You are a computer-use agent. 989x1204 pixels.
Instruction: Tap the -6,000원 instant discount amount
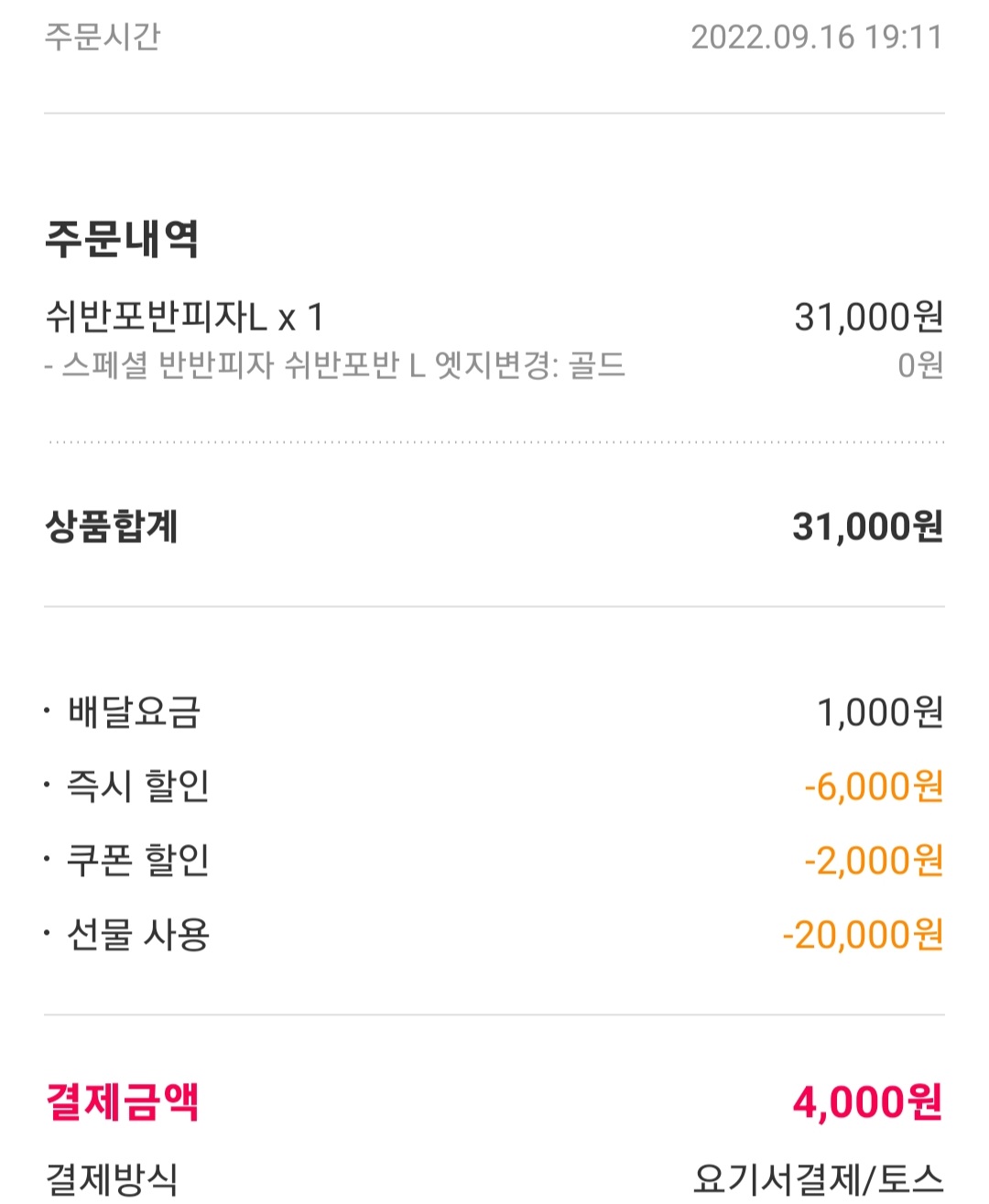pyautogui.click(x=874, y=786)
